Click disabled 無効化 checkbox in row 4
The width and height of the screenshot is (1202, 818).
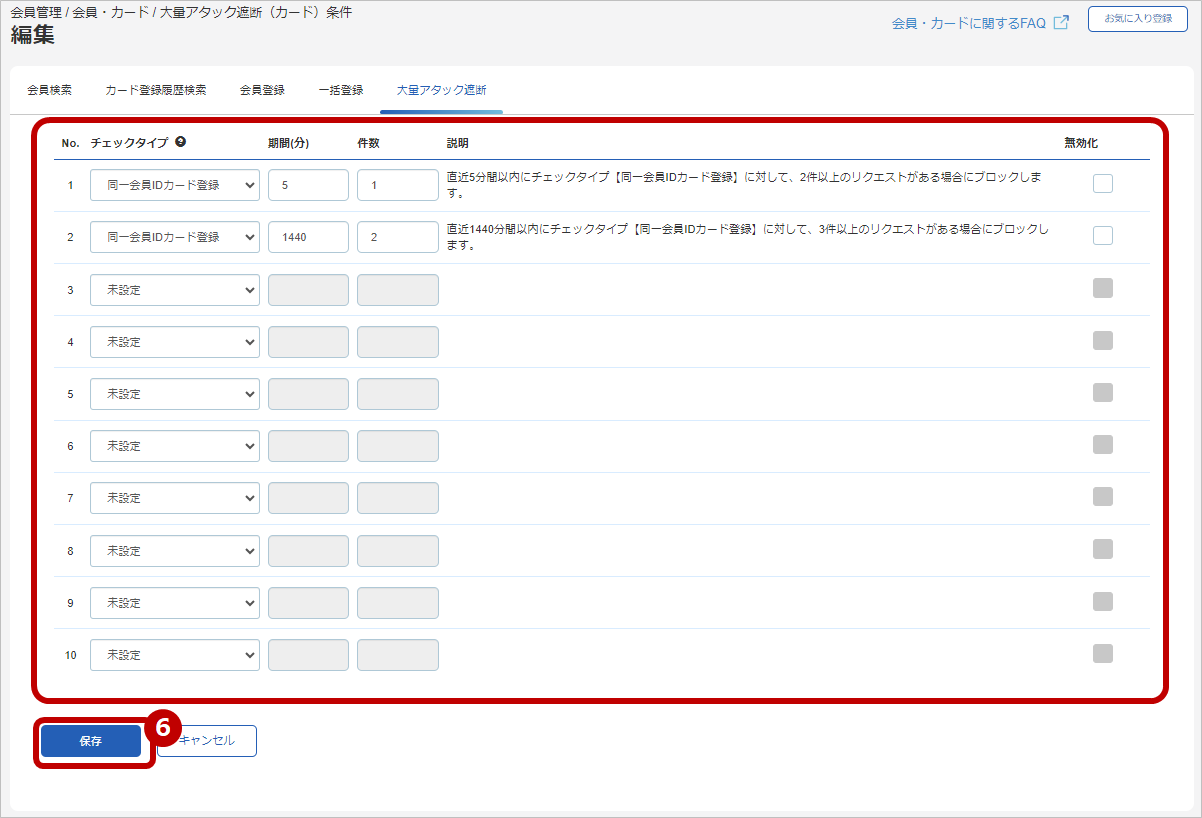click(1103, 340)
